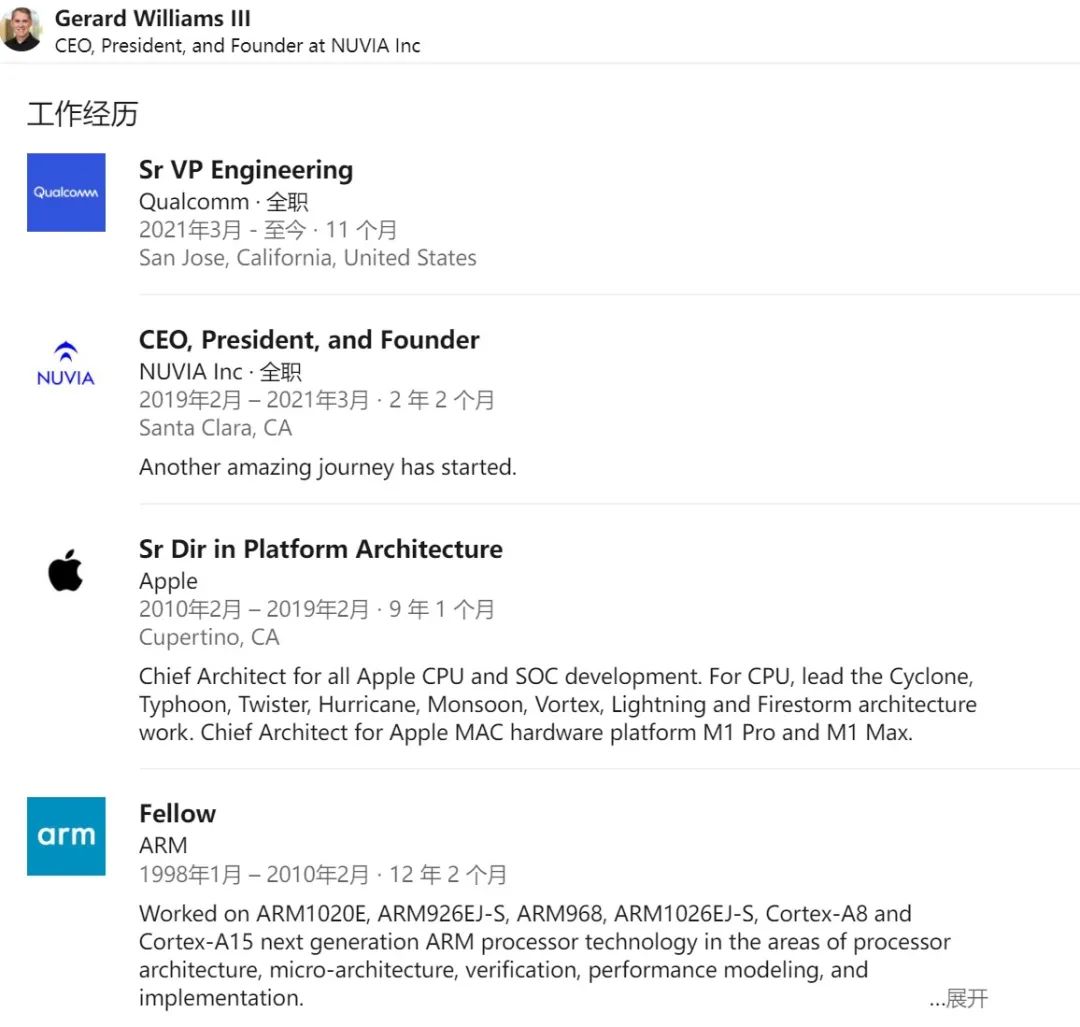Expand the ARM description with 展开
This screenshot has height=1027, width=1080.
click(x=959, y=998)
